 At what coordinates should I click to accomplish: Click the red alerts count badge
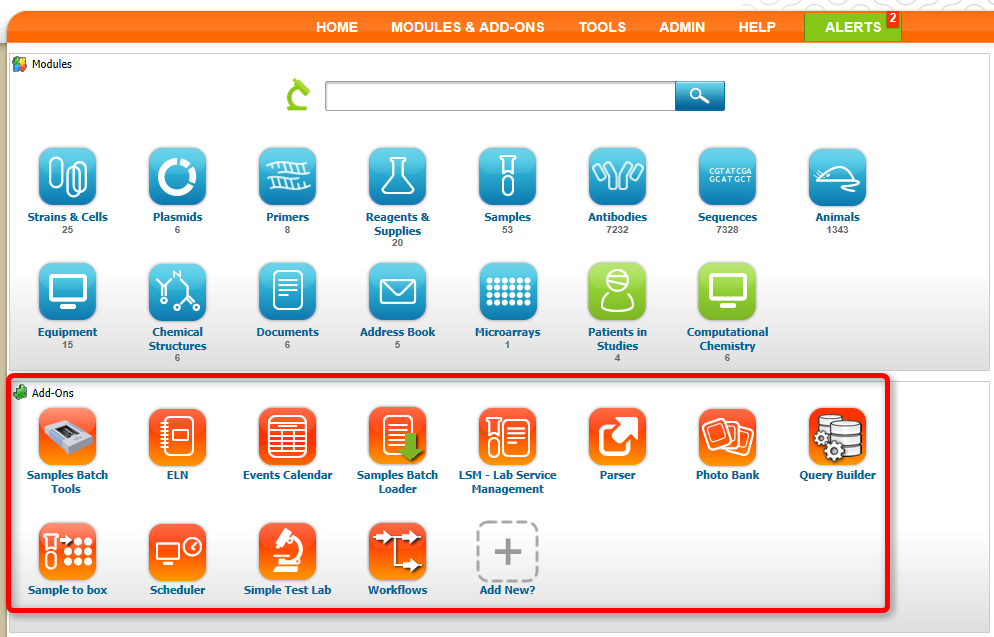click(893, 18)
